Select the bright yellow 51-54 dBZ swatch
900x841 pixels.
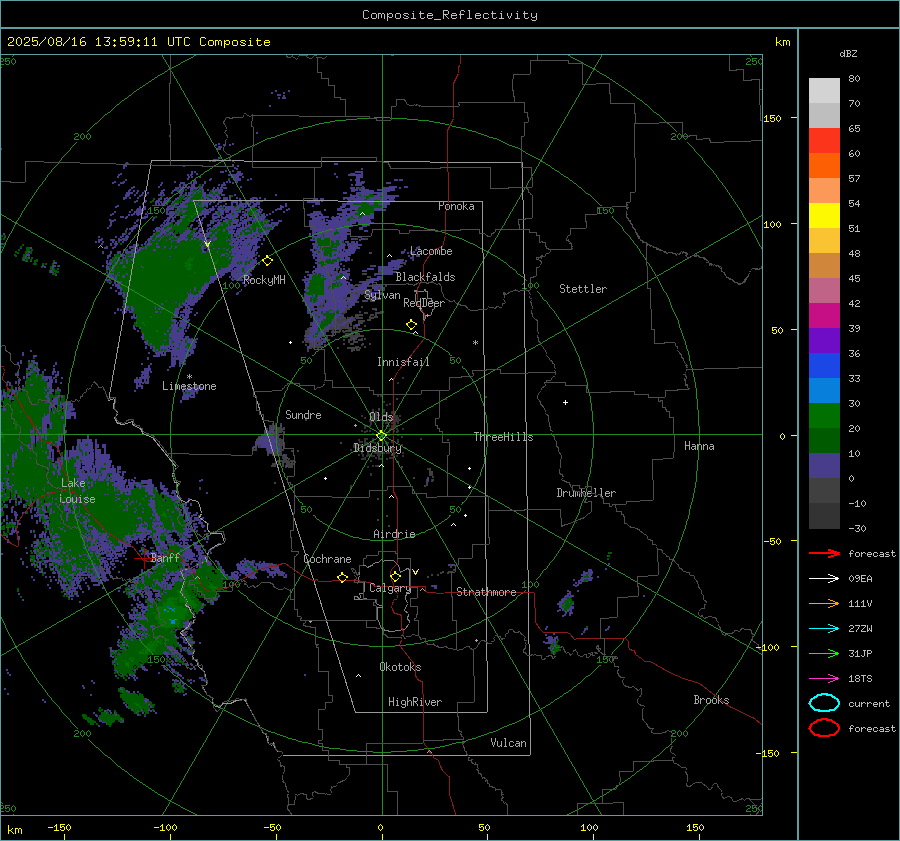824,216
